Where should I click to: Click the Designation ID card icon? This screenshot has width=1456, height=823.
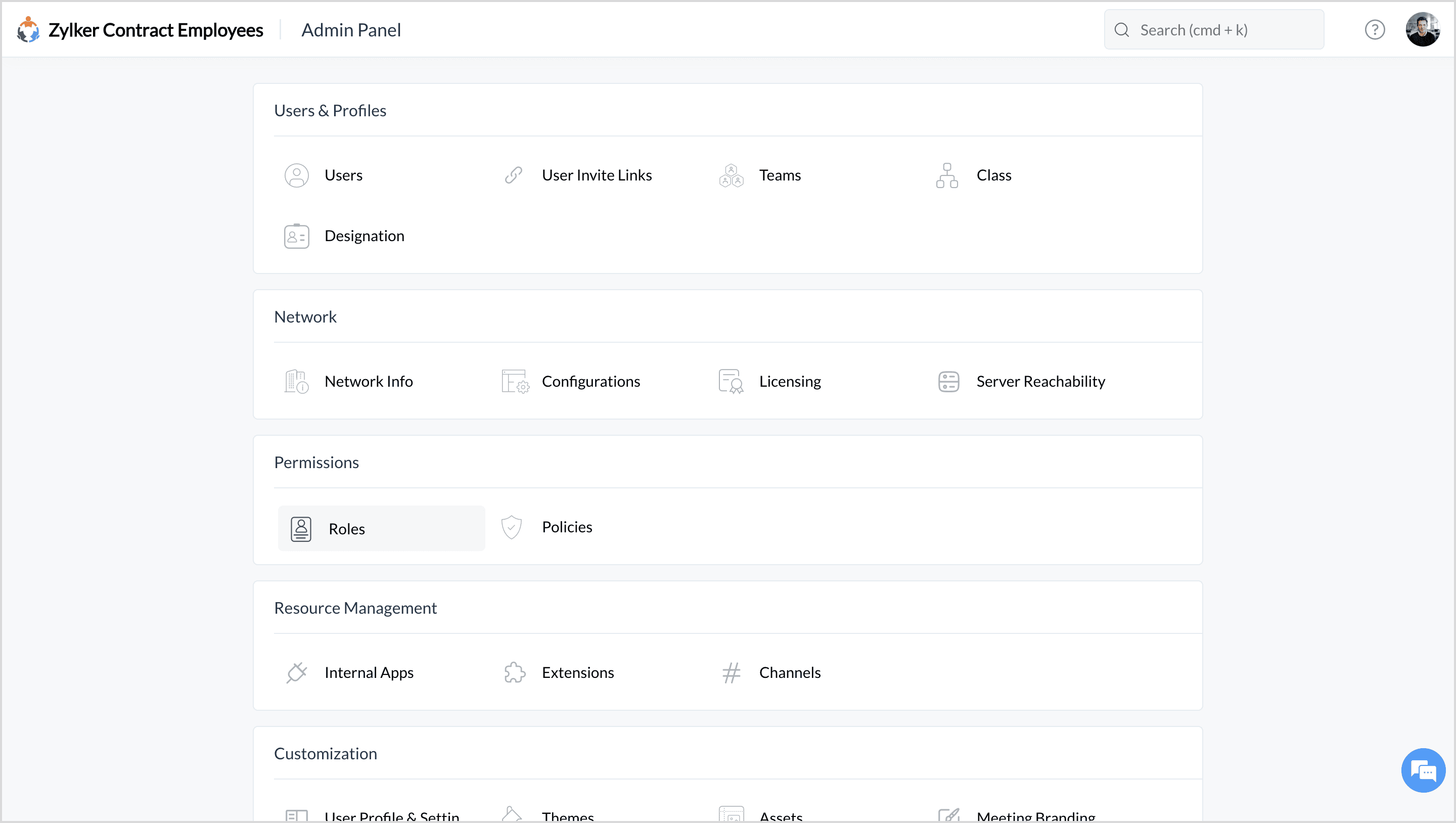click(x=296, y=236)
